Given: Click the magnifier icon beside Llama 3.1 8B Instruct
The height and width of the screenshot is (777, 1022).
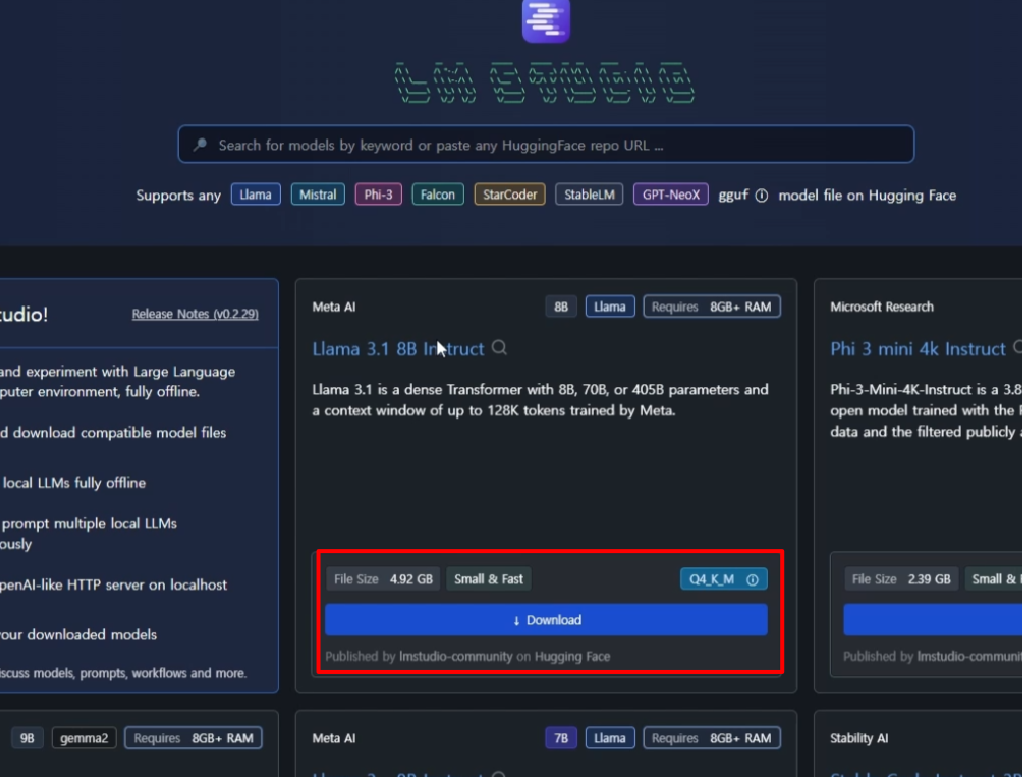Looking at the screenshot, I should (x=499, y=348).
